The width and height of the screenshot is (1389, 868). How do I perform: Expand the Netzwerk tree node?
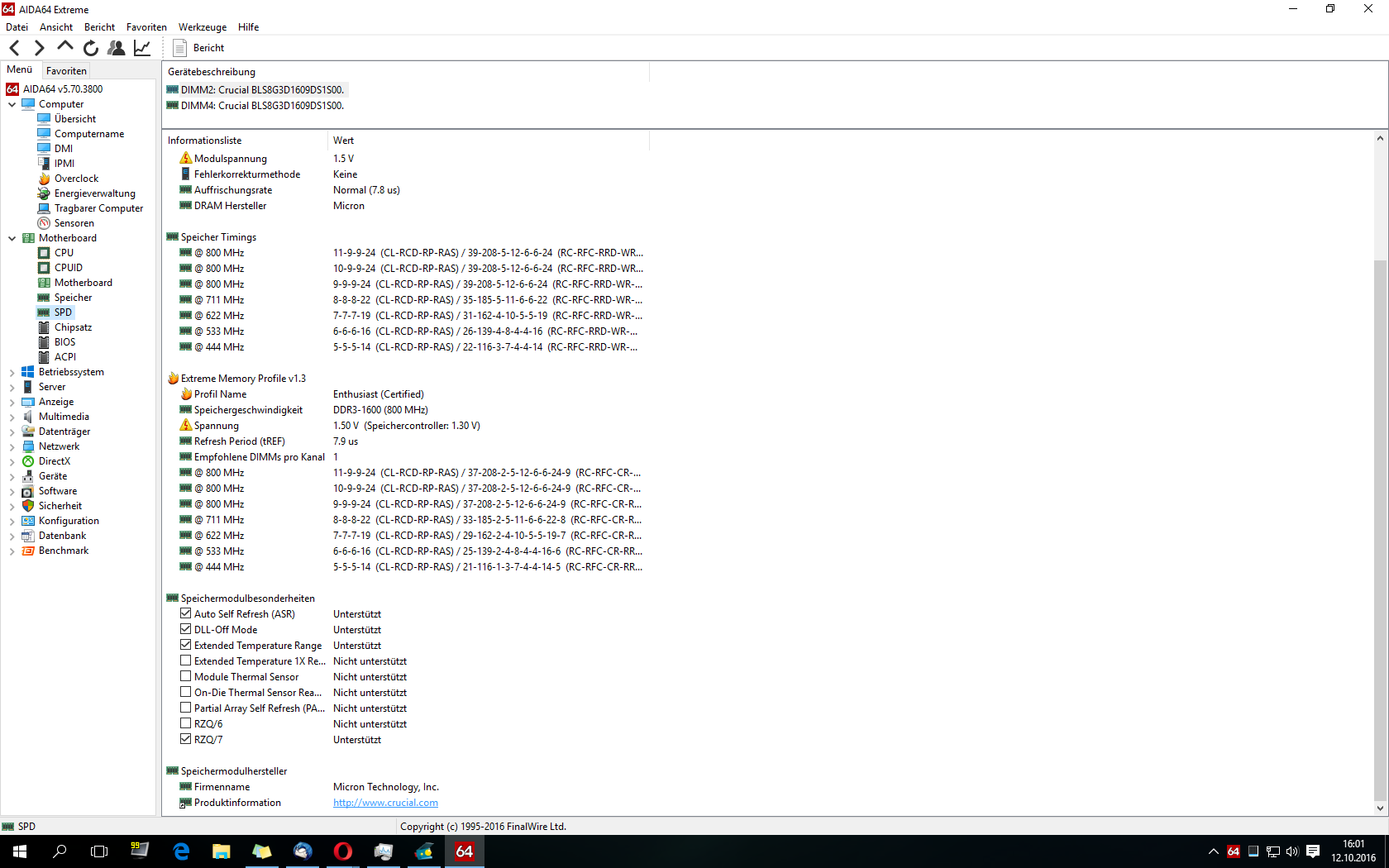[12, 446]
